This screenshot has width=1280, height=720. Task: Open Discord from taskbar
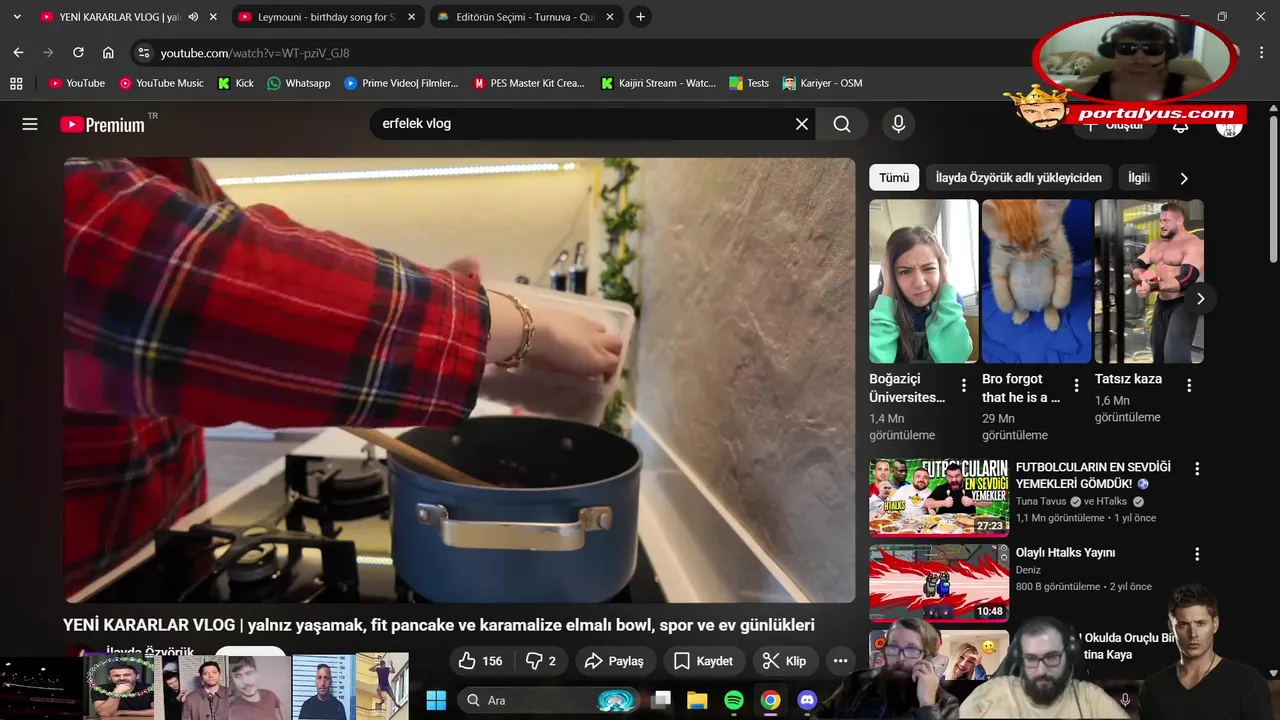[x=807, y=700]
